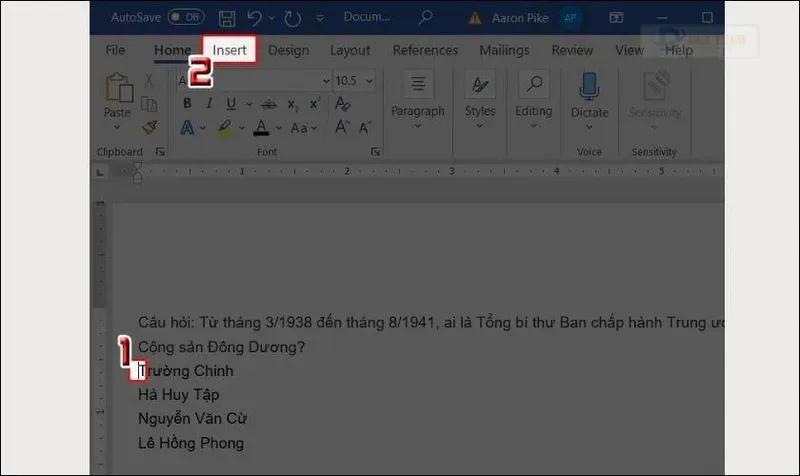Open Customize Quick Access Toolbar dropdown
Image resolution: width=800 pixels, height=476 pixels.
tap(319, 19)
